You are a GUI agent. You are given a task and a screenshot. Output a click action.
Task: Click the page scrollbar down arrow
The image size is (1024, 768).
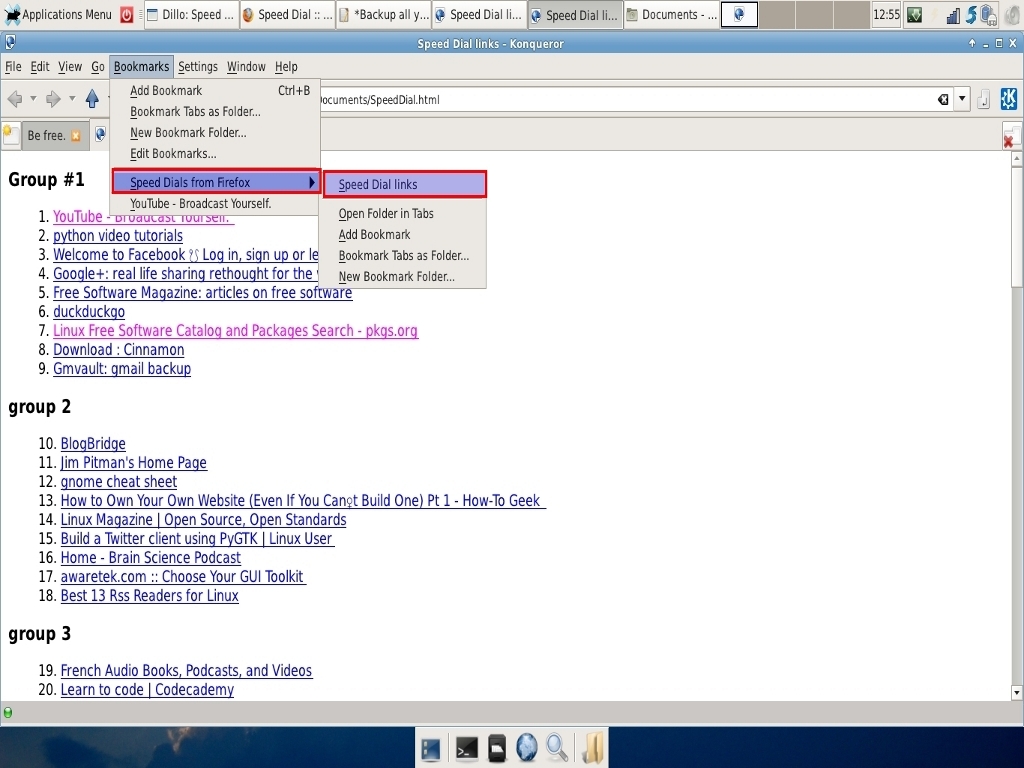1016,693
